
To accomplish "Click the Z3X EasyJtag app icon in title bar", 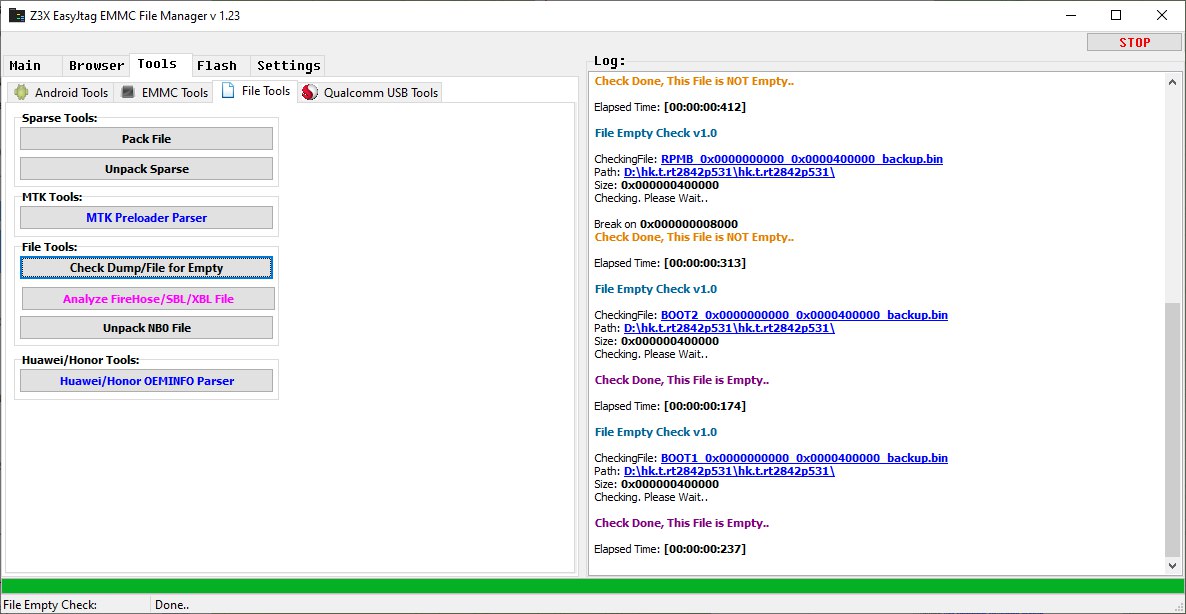I will (x=16, y=15).
